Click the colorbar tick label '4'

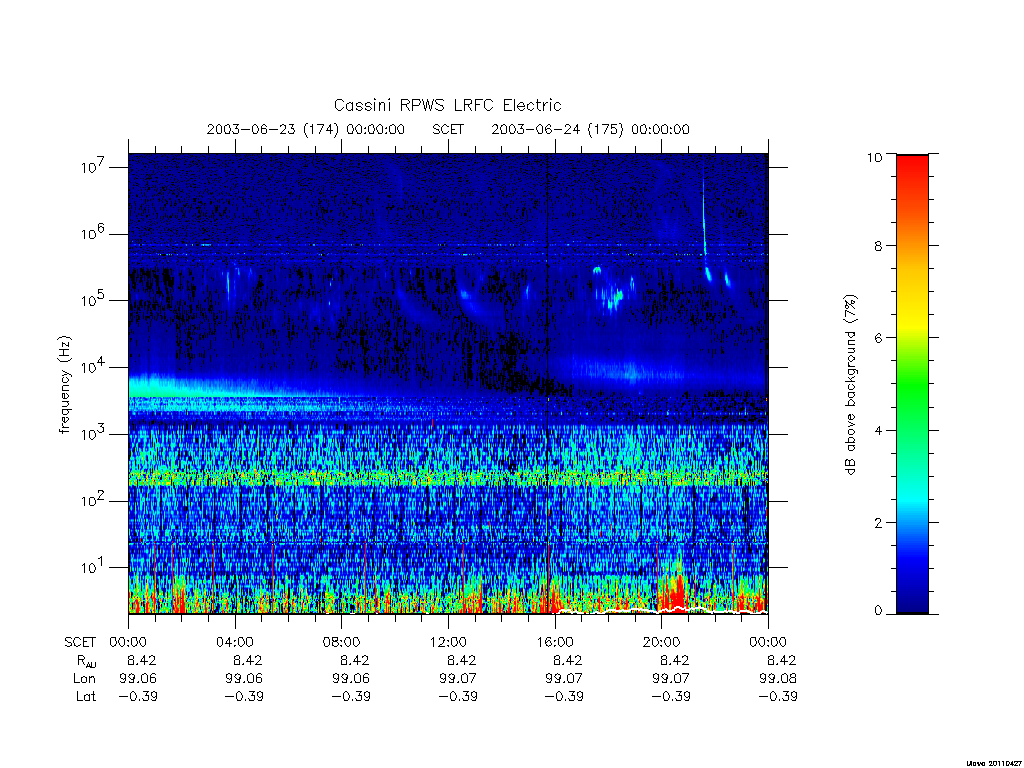pyautogui.click(x=878, y=430)
